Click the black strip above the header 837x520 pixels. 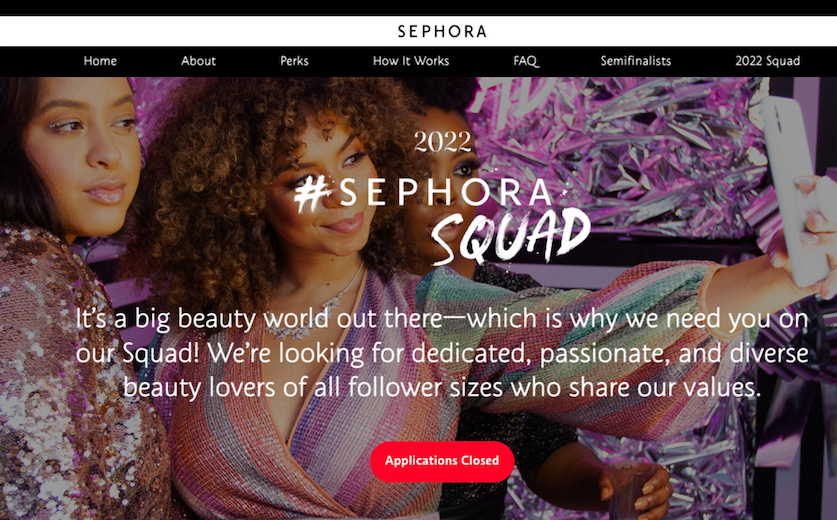(x=418, y=7)
